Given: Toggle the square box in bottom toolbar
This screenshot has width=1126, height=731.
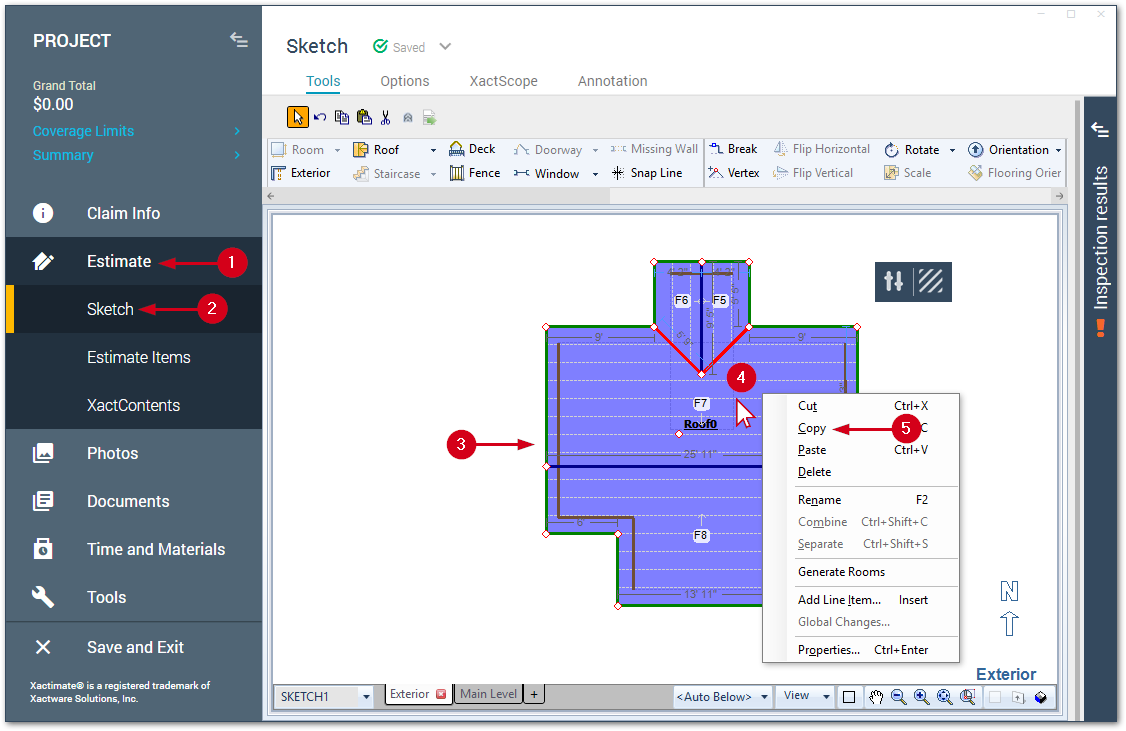Looking at the screenshot, I should (x=849, y=697).
